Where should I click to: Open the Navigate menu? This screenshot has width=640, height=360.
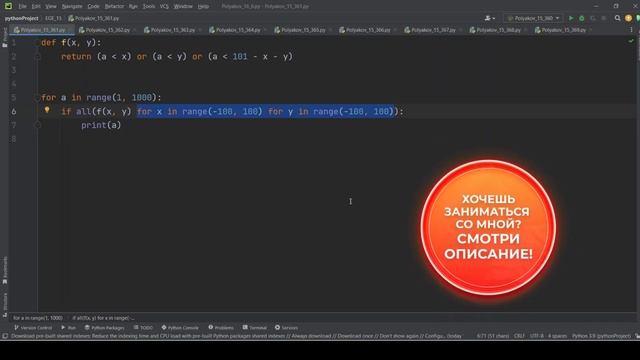point(72,6)
